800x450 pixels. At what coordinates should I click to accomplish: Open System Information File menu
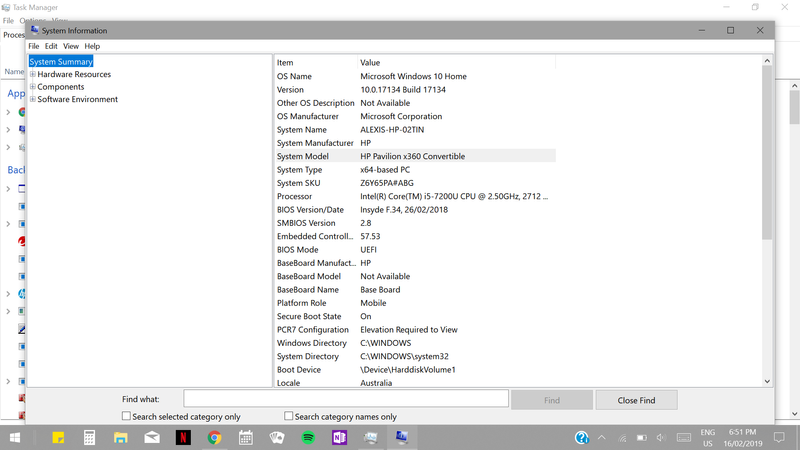click(34, 46)
